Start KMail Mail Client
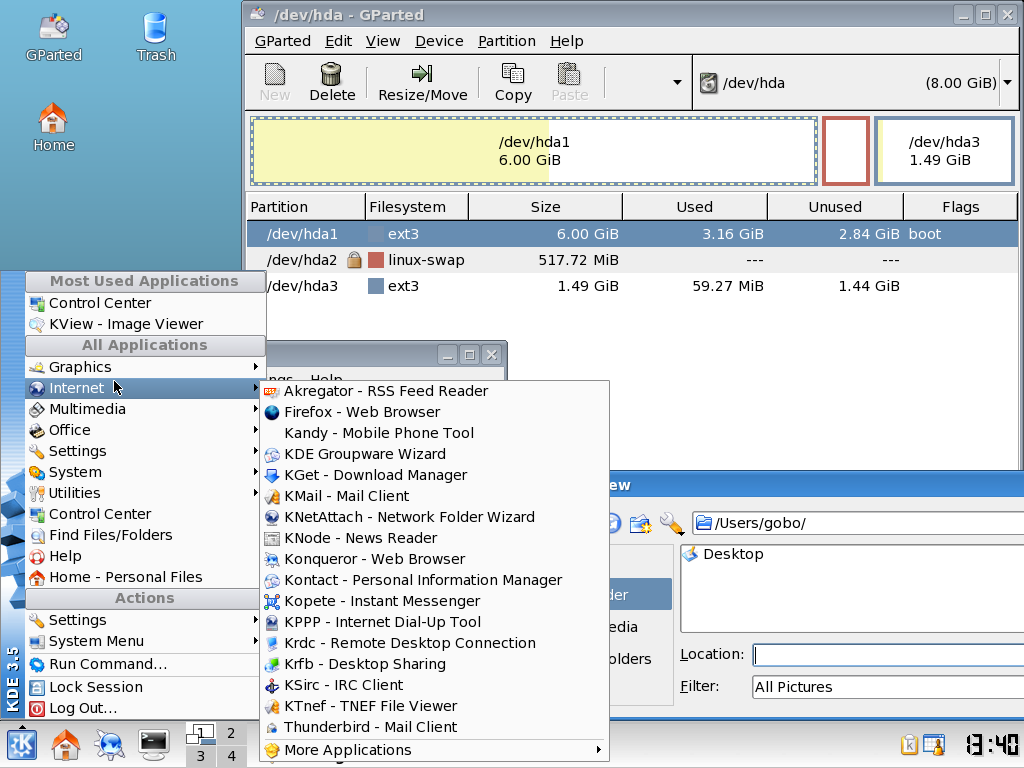This screenshot has height=768, width=1024. (x=434, y=496)
